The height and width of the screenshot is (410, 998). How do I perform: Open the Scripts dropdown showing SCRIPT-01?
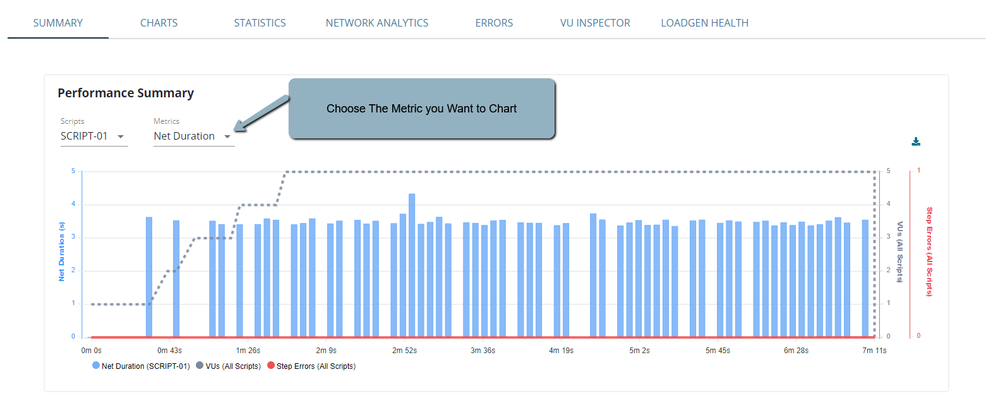pyautogui.click(x=94, y=136)
